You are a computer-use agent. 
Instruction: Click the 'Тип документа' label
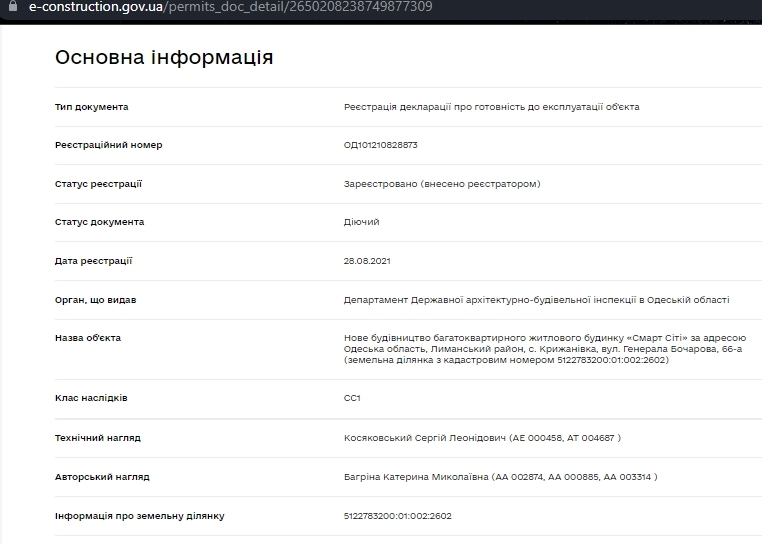pos(91,107)
